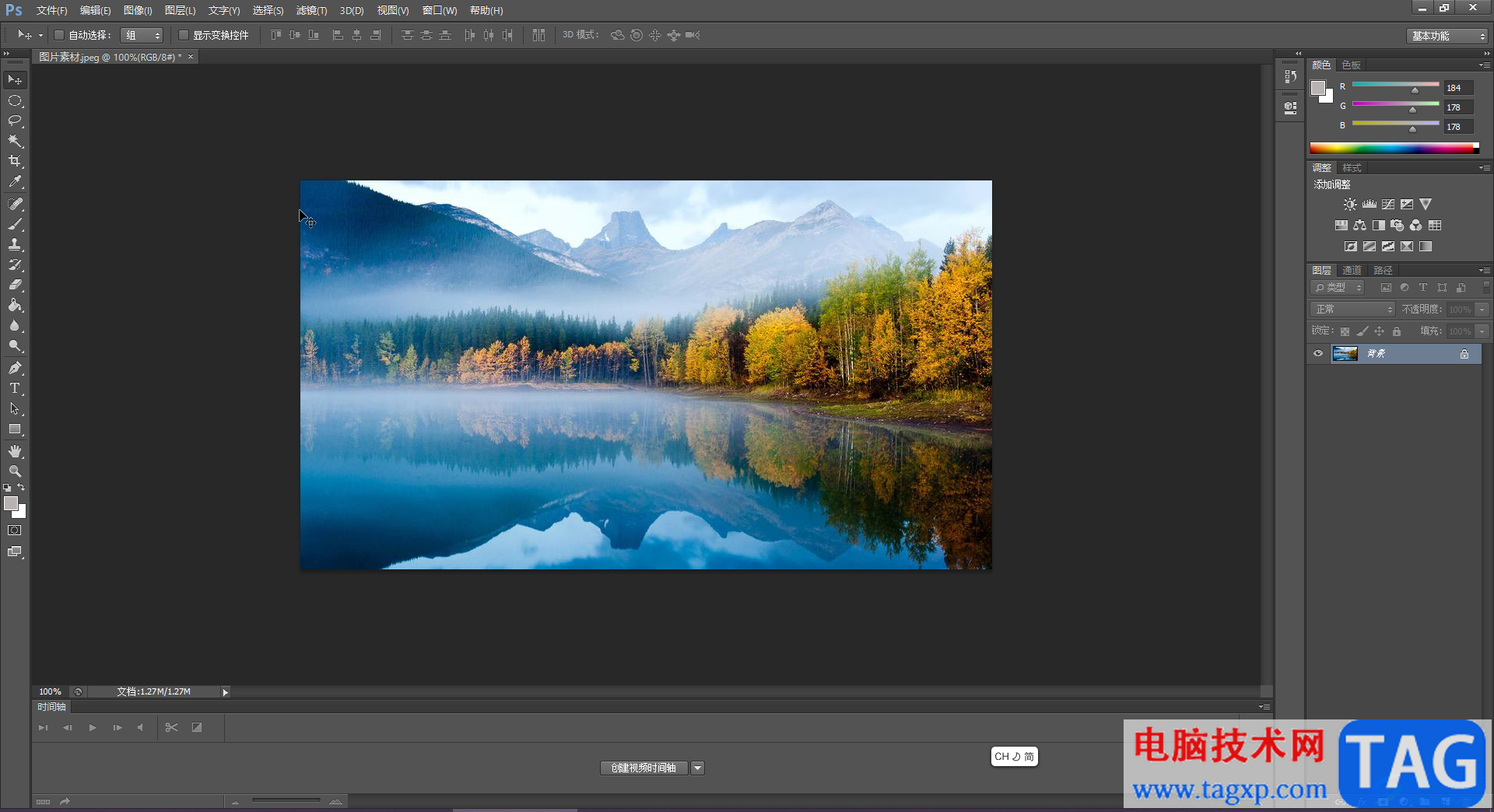
Task: Toggle pixel layer filter icon
Action: coord(1386,288)
